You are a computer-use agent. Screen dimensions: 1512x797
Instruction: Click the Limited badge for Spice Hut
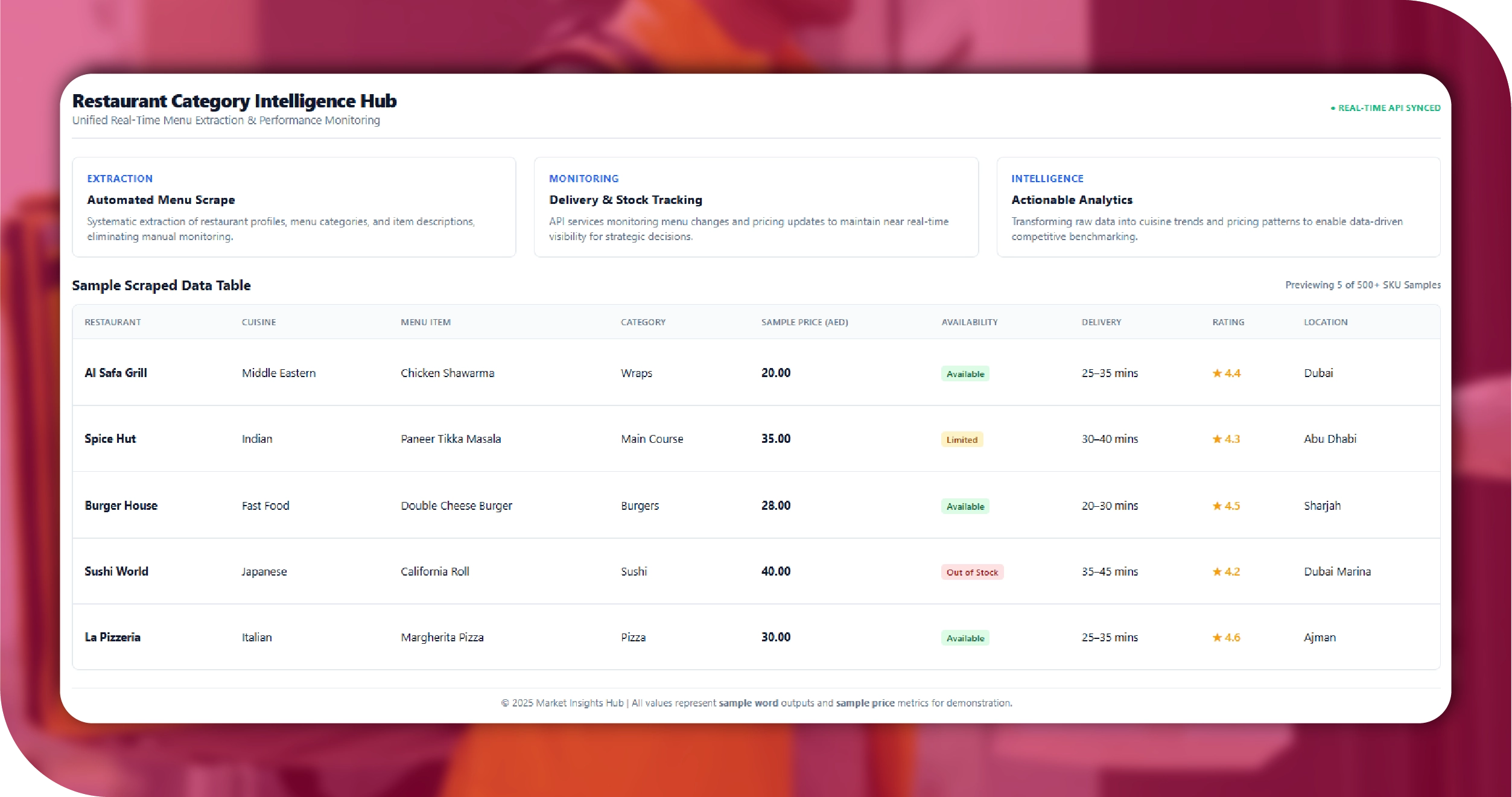coord(961,440)
